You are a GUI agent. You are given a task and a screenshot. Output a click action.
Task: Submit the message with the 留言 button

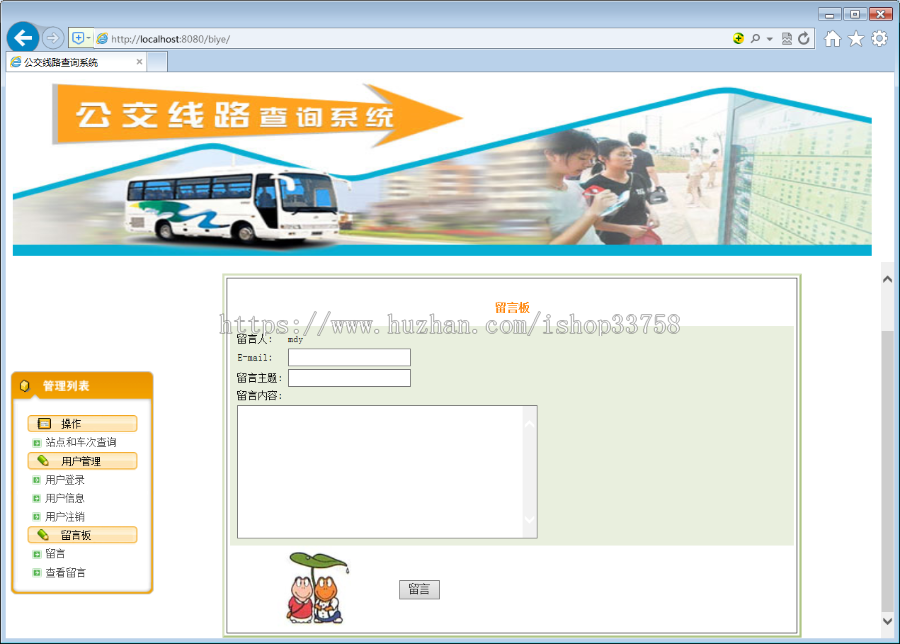point(418,589)
